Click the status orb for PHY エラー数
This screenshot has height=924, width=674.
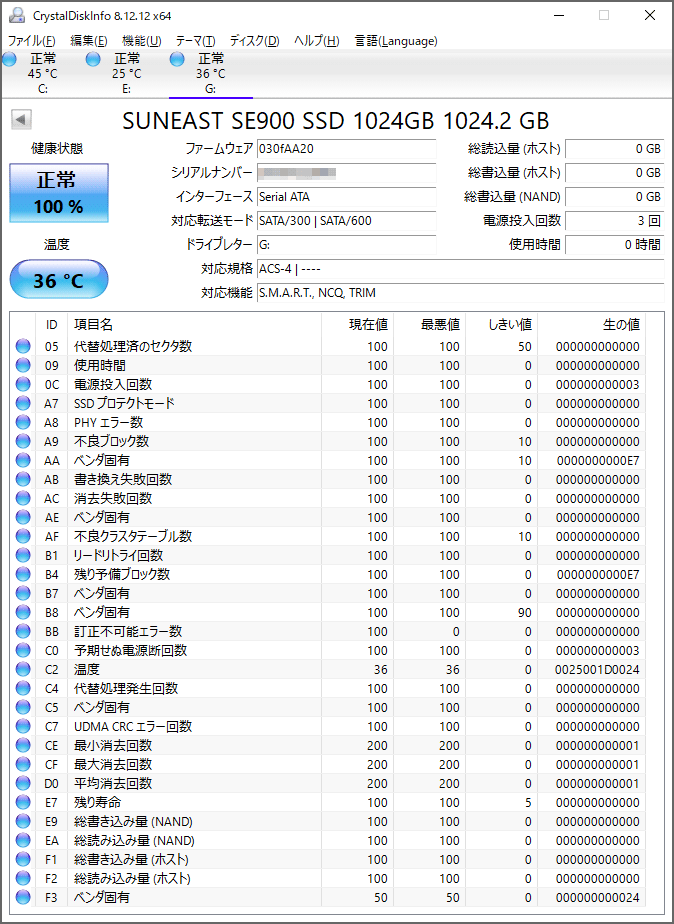23,423
